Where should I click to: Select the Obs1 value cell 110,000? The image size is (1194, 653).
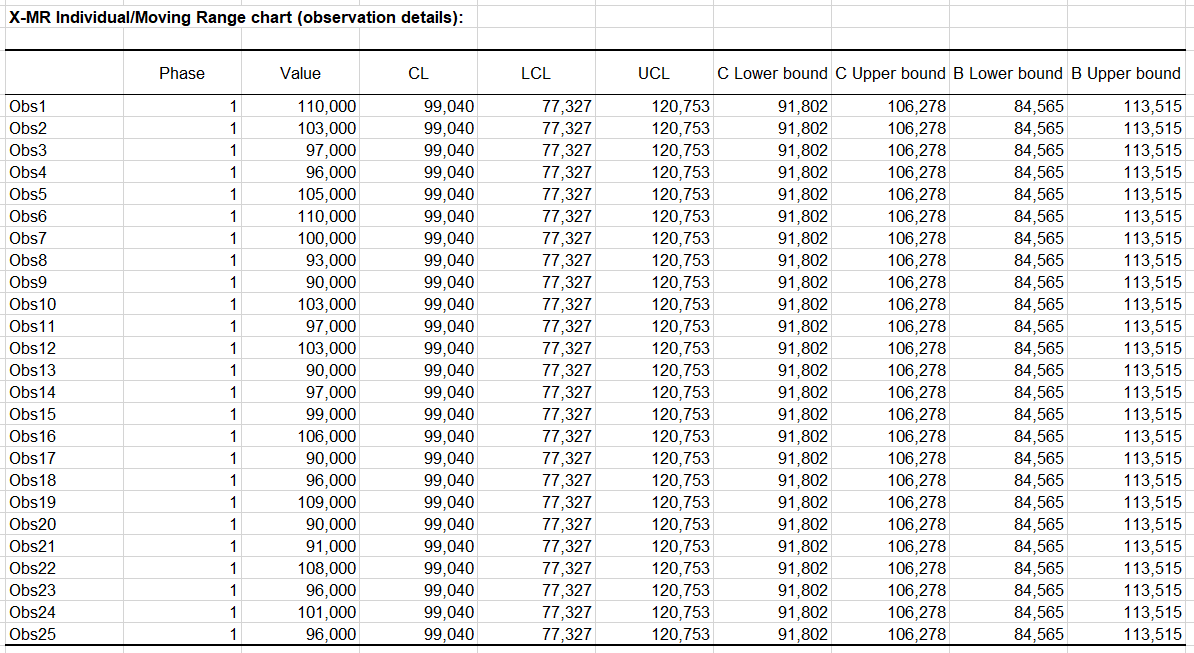pos(327,106)
